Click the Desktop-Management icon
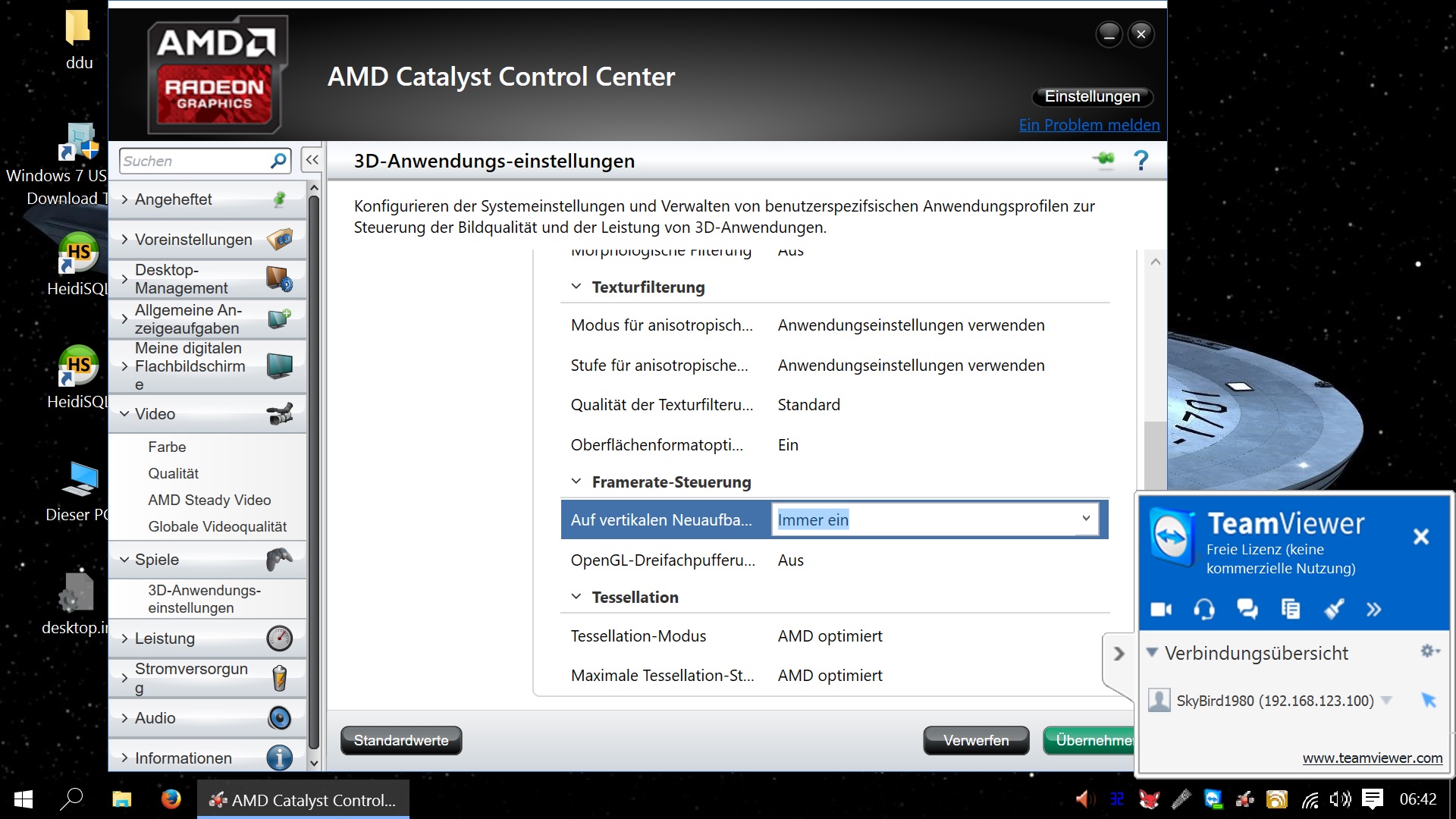Viewport: 1456px width, 819px height. click(280, 279)
